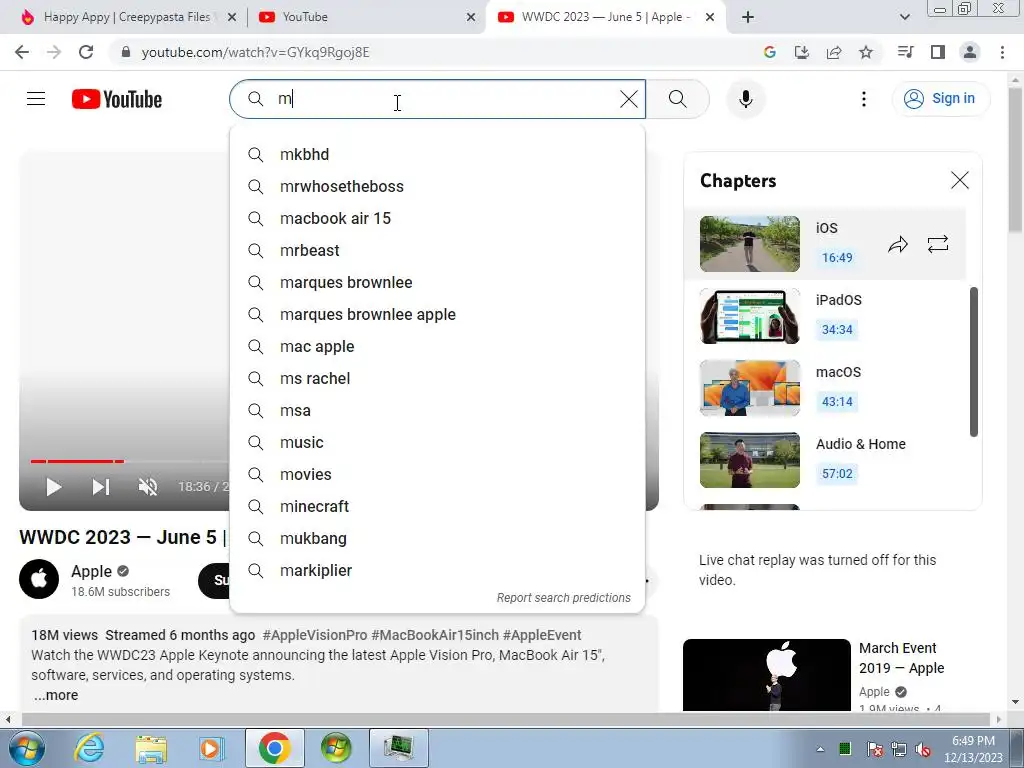Share this page from address bar

(834, 52)
